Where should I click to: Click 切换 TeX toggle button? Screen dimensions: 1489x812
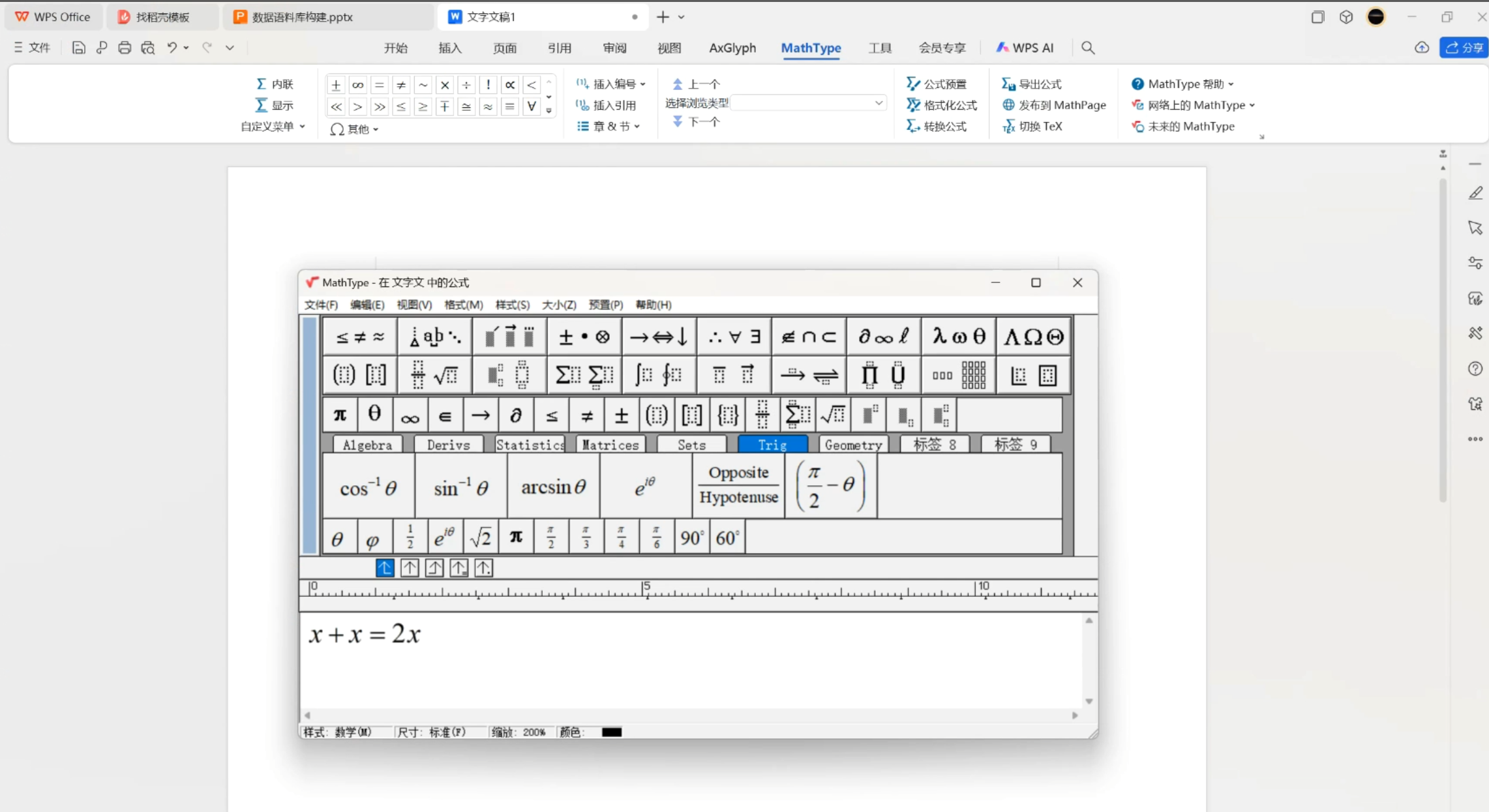[x=1032, y=126]
